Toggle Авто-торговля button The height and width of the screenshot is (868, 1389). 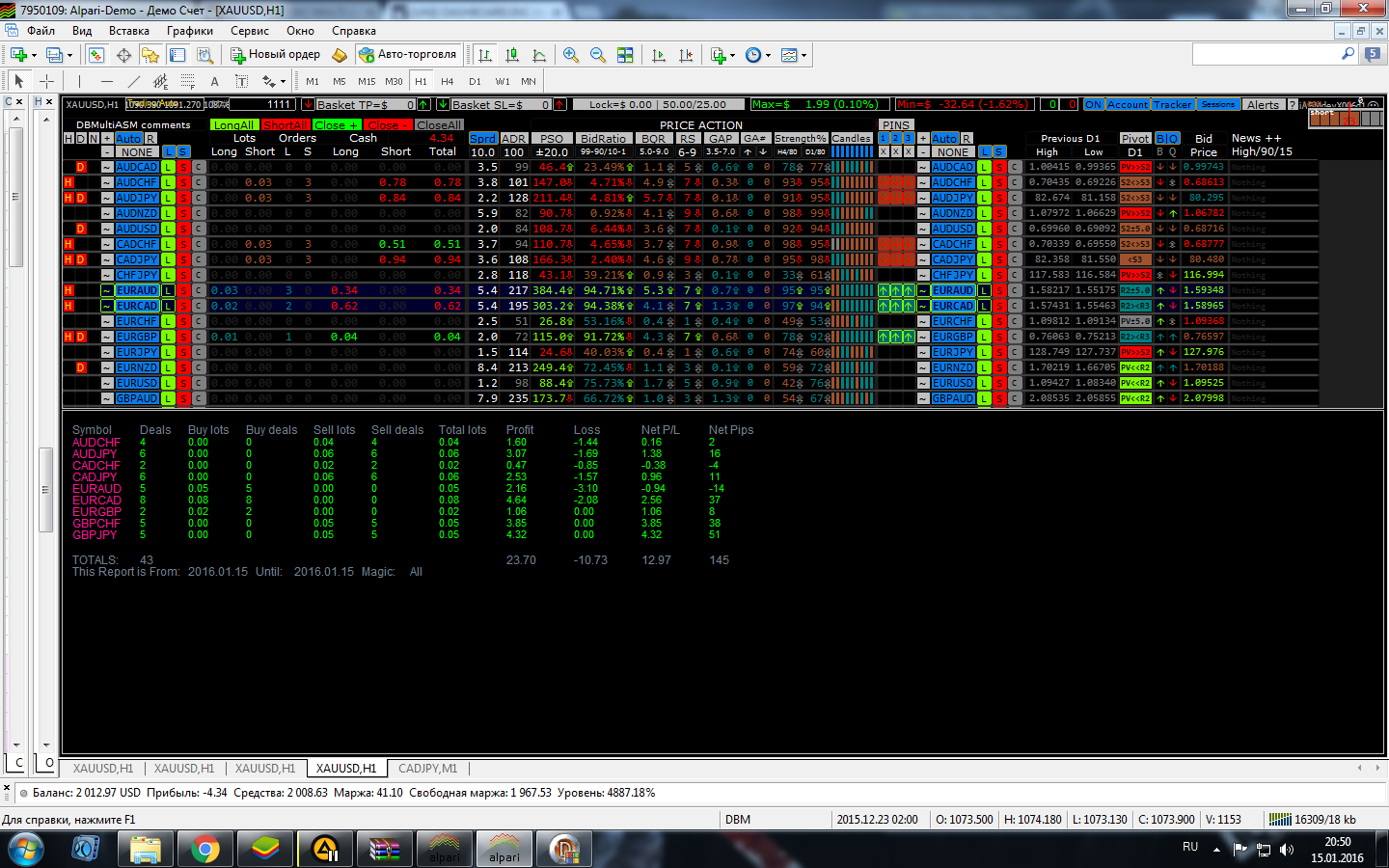pyautogui.click(x=408, y=55)
